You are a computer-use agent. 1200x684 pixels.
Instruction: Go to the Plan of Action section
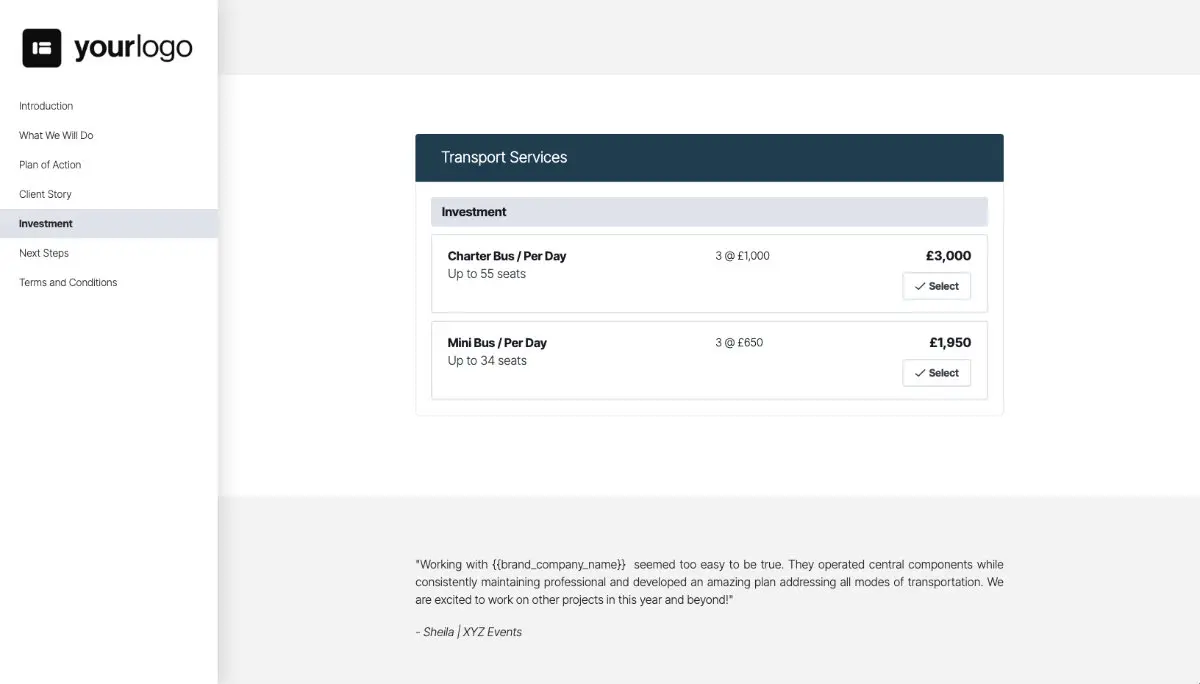pos(50,164)
